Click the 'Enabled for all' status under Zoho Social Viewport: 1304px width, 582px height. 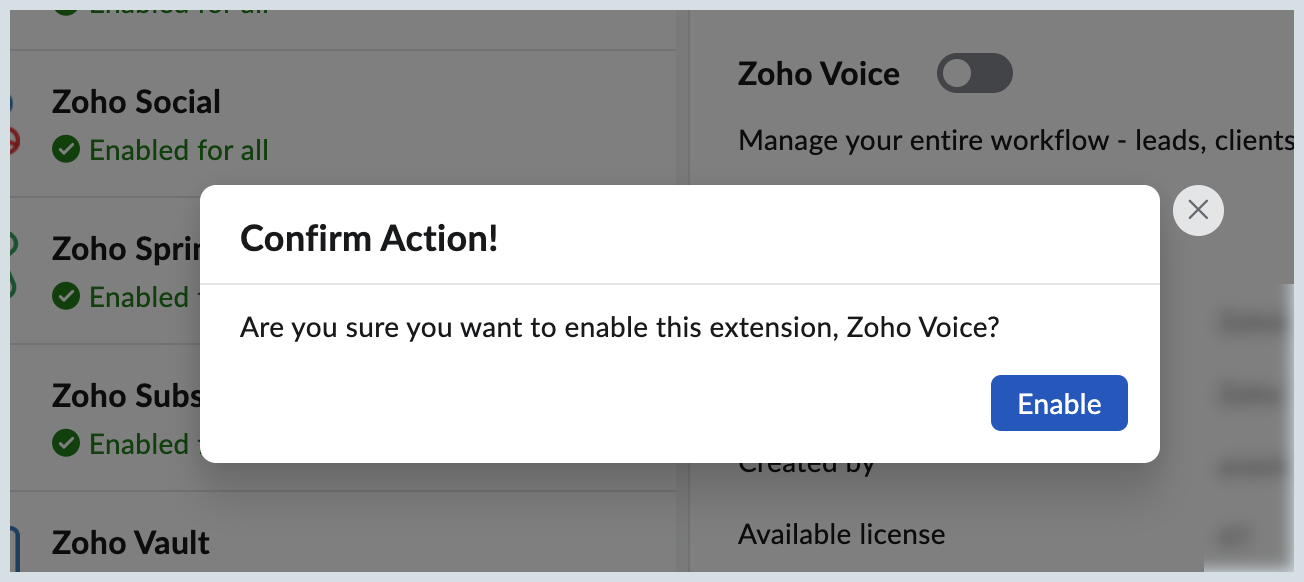[179, 150]
